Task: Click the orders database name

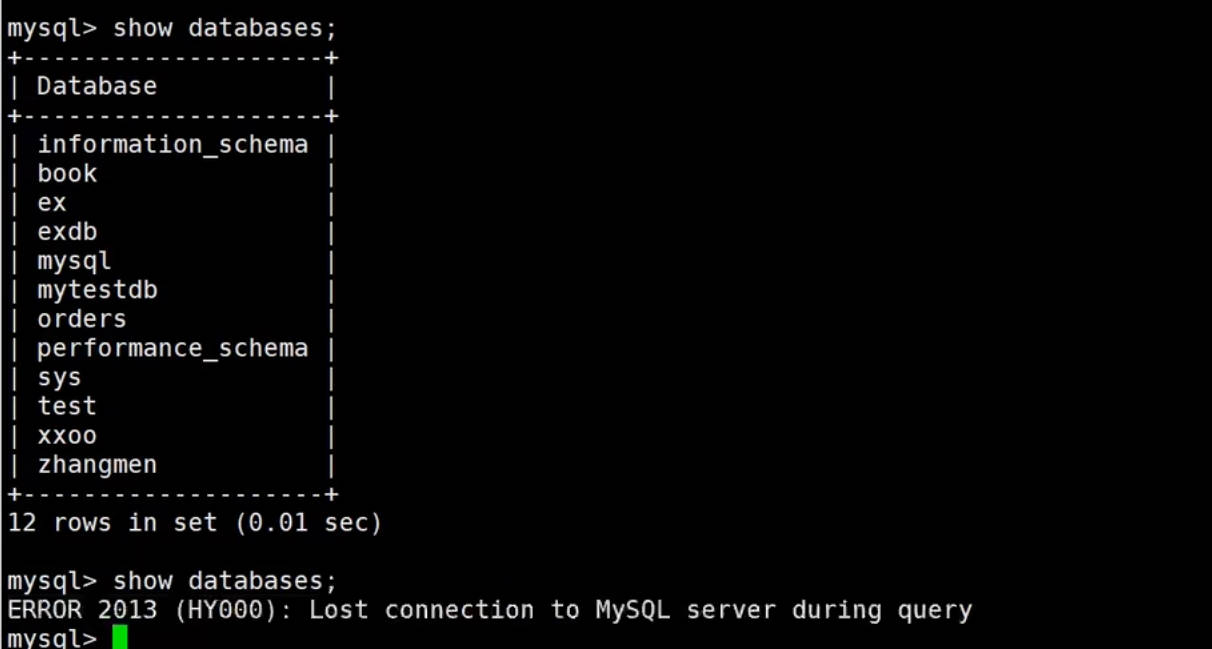Action: (x=82, y=319)
